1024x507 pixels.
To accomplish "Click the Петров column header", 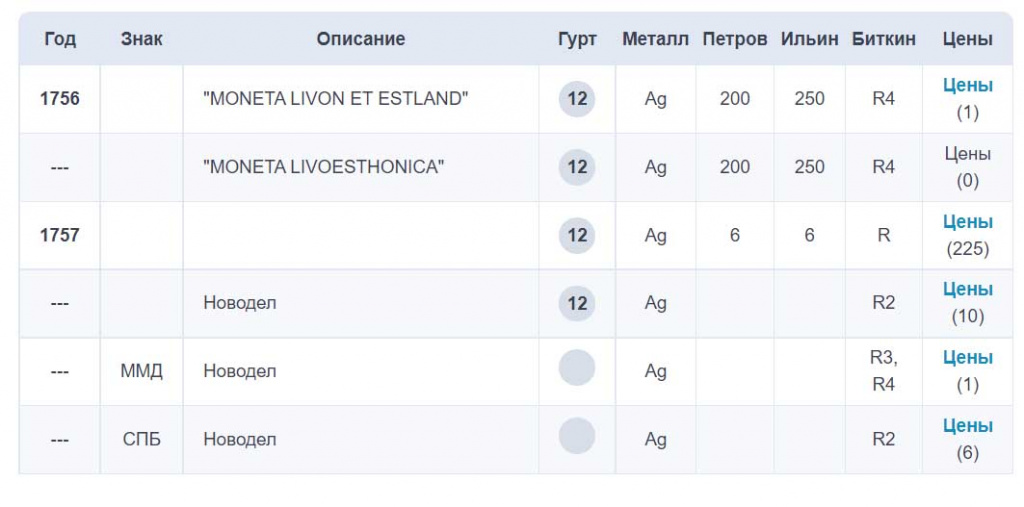I will [735, 39].
